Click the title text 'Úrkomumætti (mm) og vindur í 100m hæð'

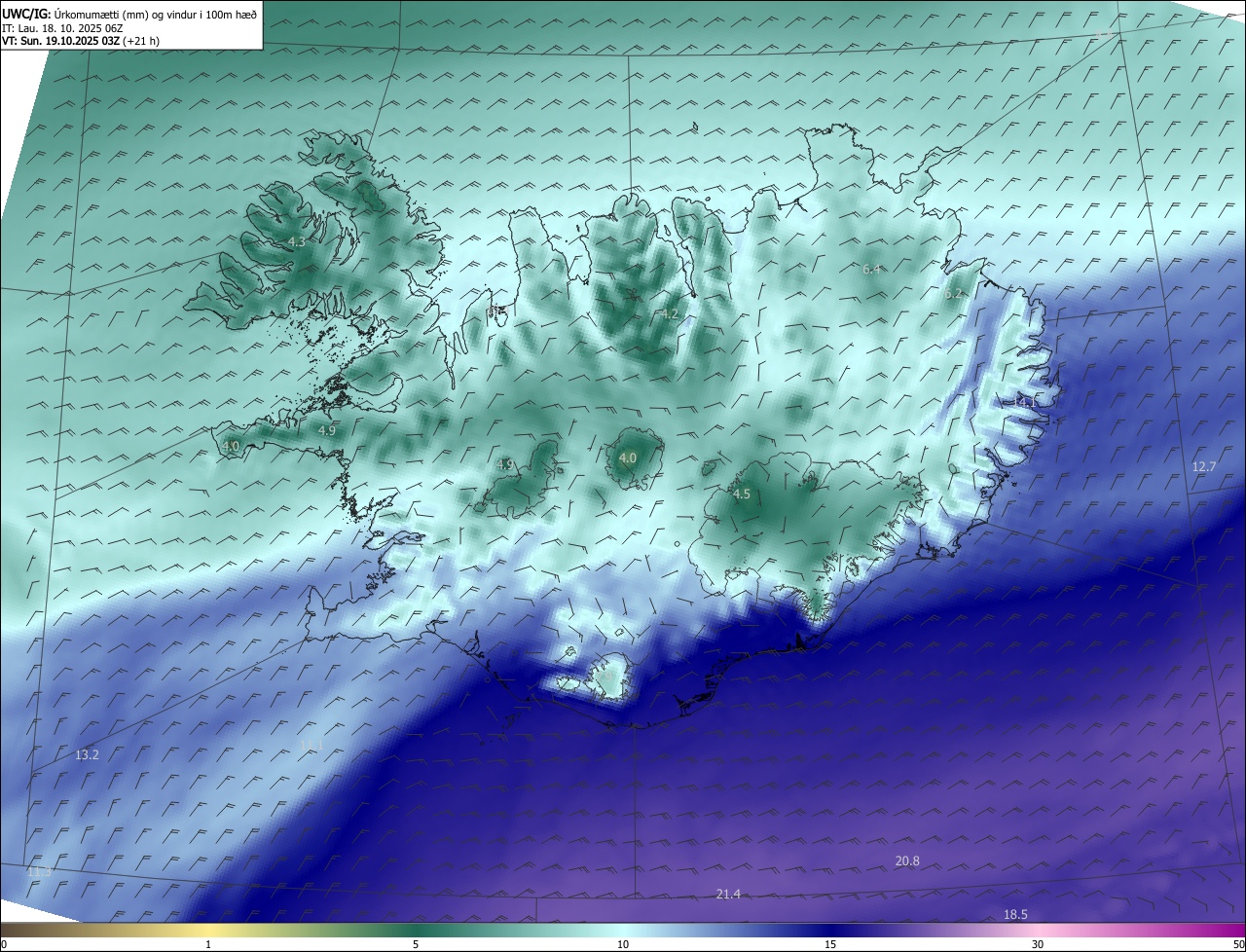tap(155, 13)
